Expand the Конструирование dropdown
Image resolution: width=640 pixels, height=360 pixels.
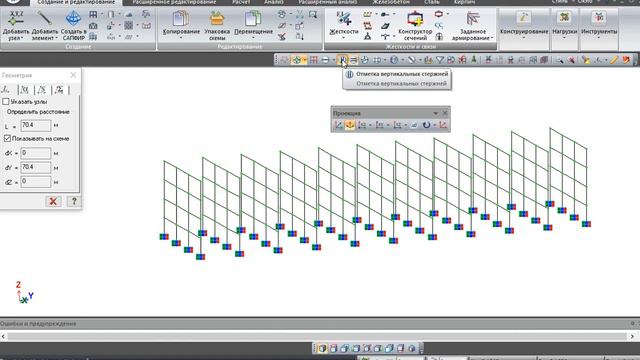pyautogui.click(x=524, y=38)
